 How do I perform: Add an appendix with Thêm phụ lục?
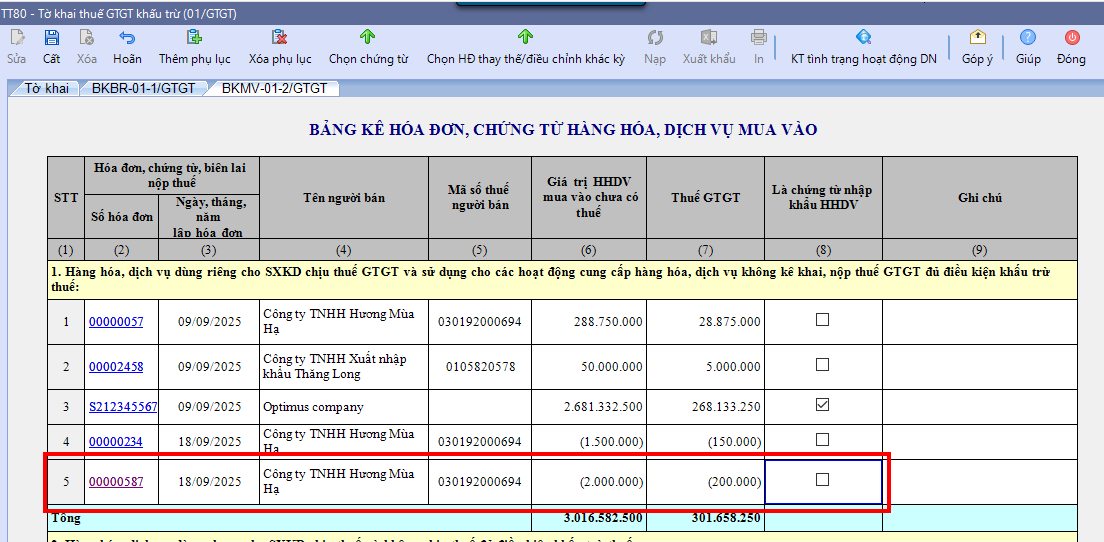click(x=194, y=38)
